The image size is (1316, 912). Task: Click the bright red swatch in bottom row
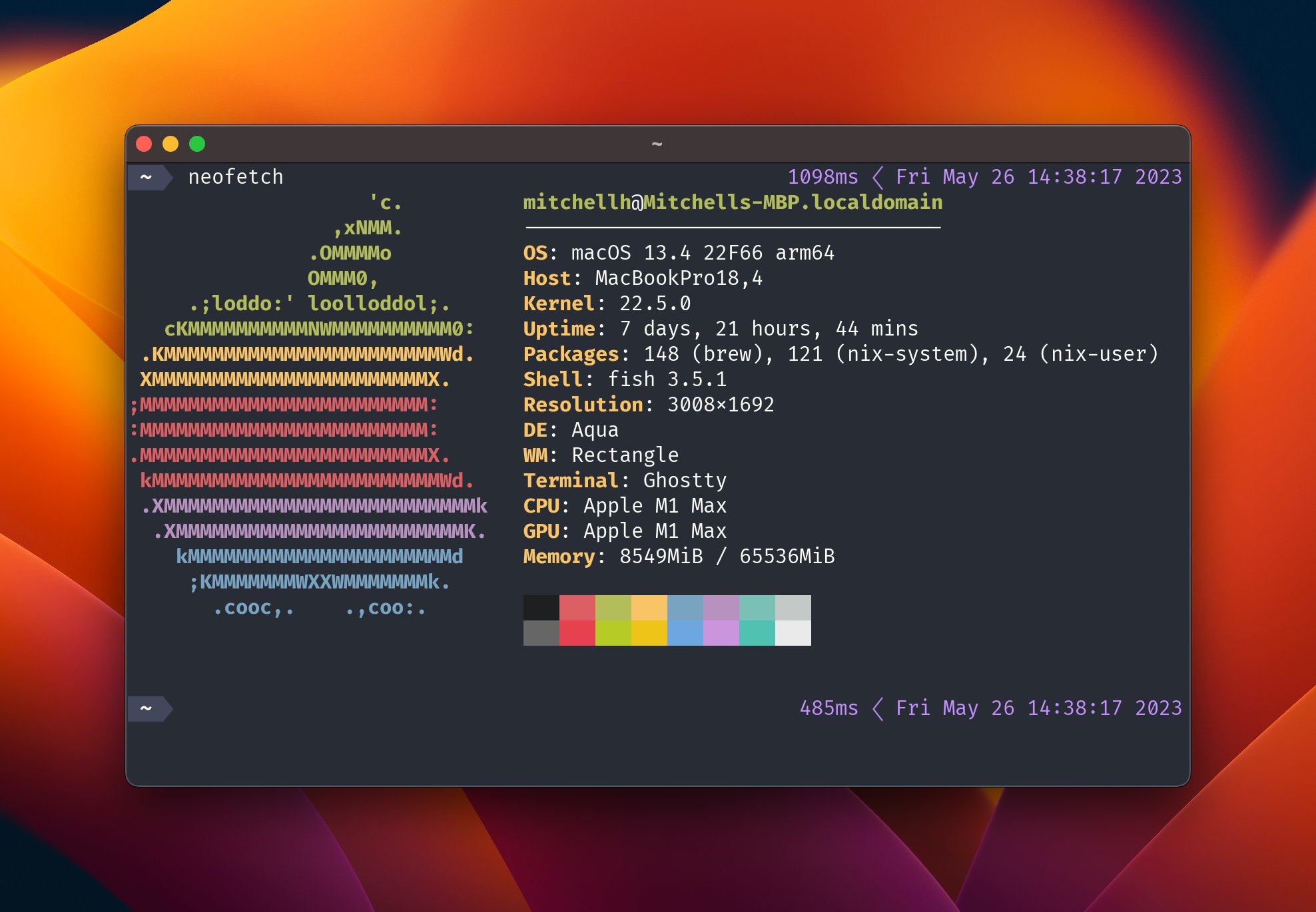(577, 633)
